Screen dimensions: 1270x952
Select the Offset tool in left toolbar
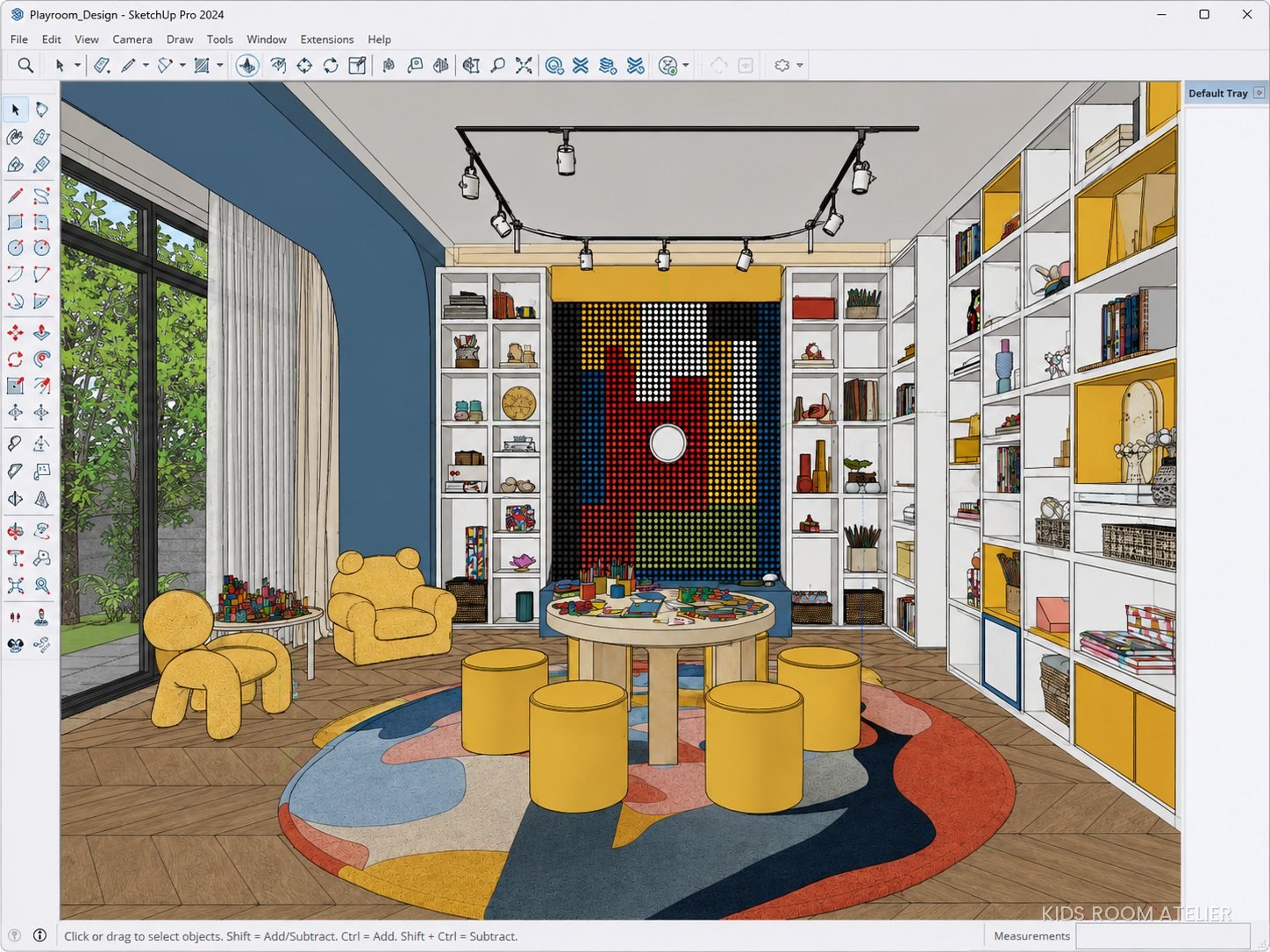41,386
